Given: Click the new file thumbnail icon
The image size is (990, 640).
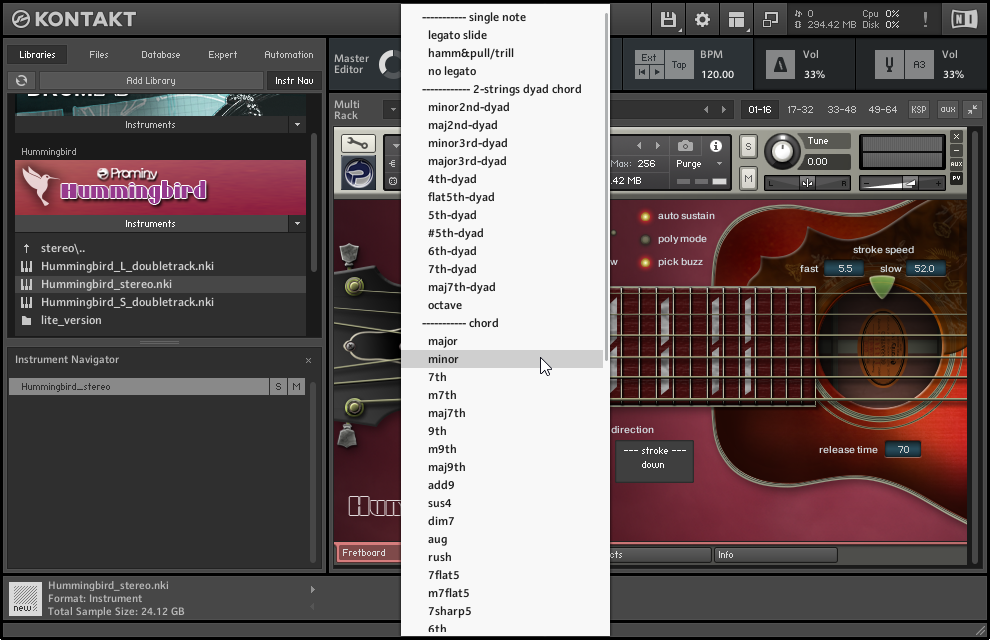Looking at the screenshot, I should click(x=25, y=598).
